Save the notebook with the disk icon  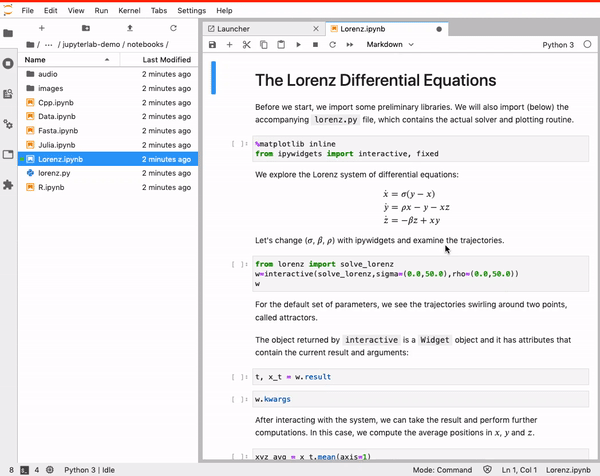pyautogui.click(x=212, y=45)
